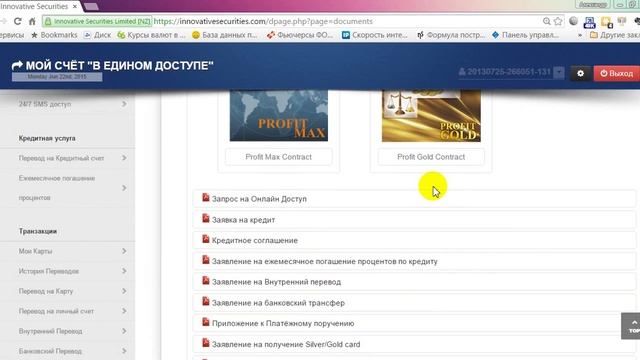
Task: Go to browser home page icon
Action: point(32,21)
